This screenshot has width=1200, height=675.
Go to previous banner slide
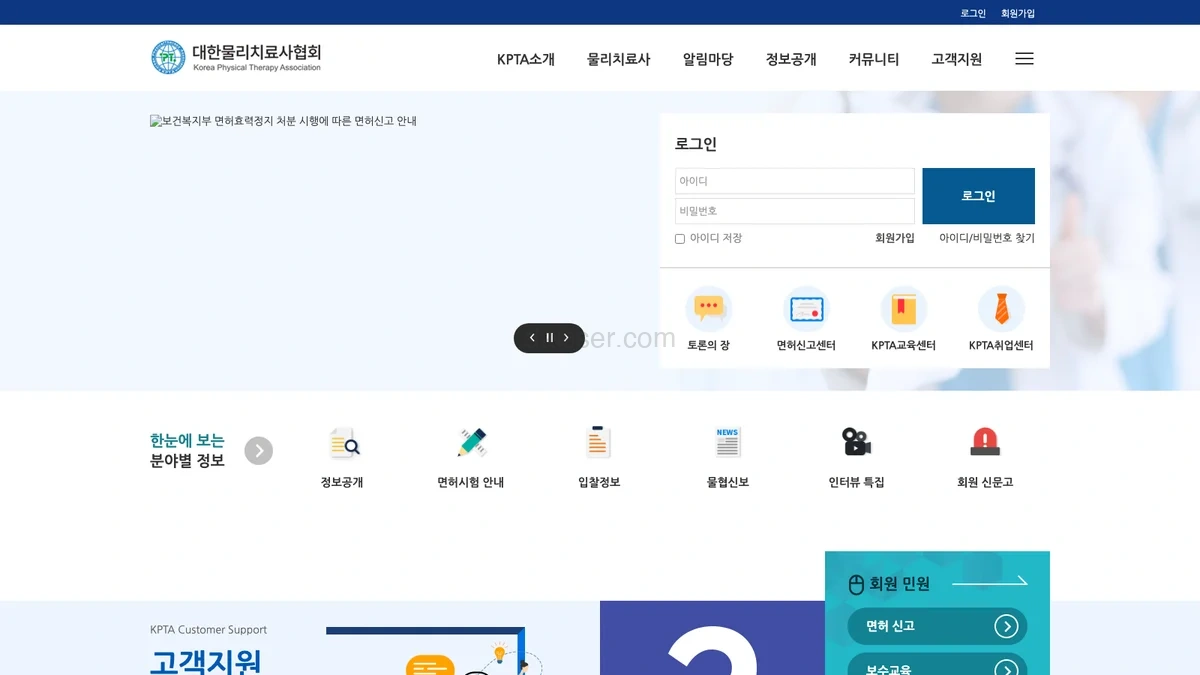tap(532, 338)
